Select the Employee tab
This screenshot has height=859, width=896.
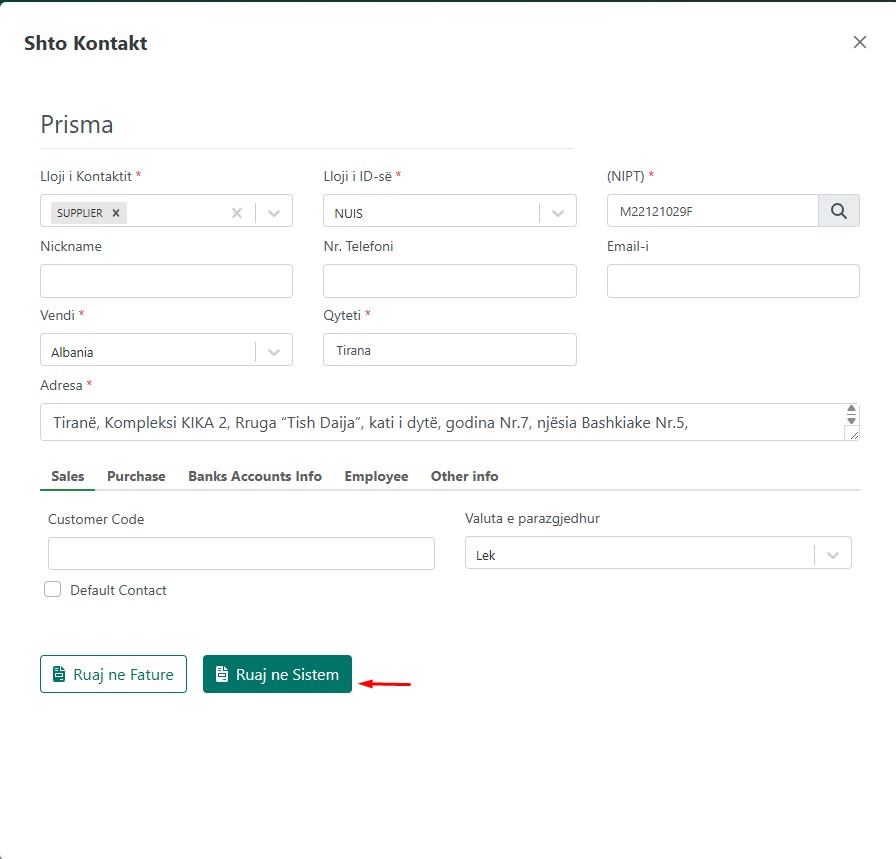pyautogui.click(x=376, y=476)
